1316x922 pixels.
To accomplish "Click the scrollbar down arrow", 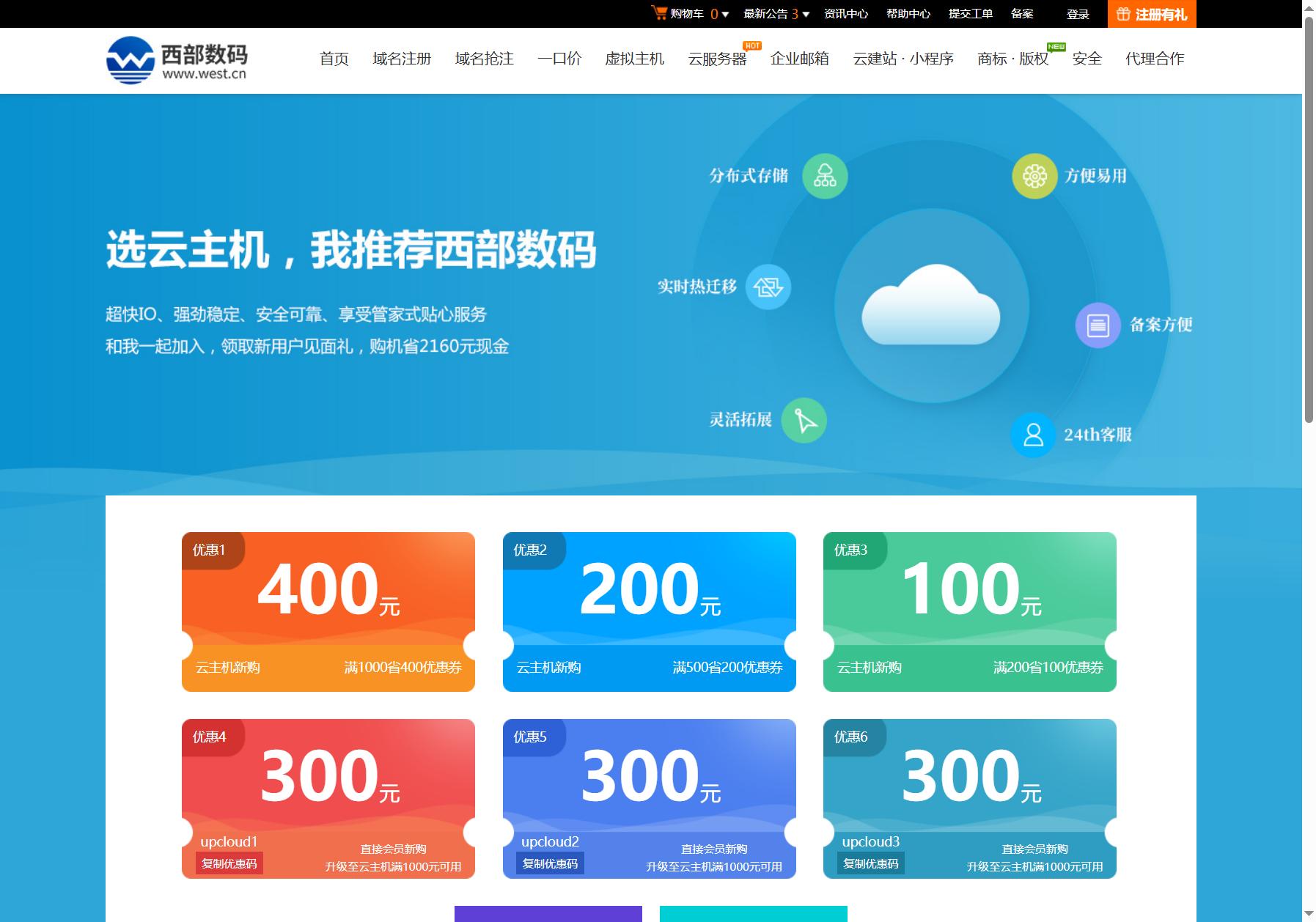I will coord(1309,914).
